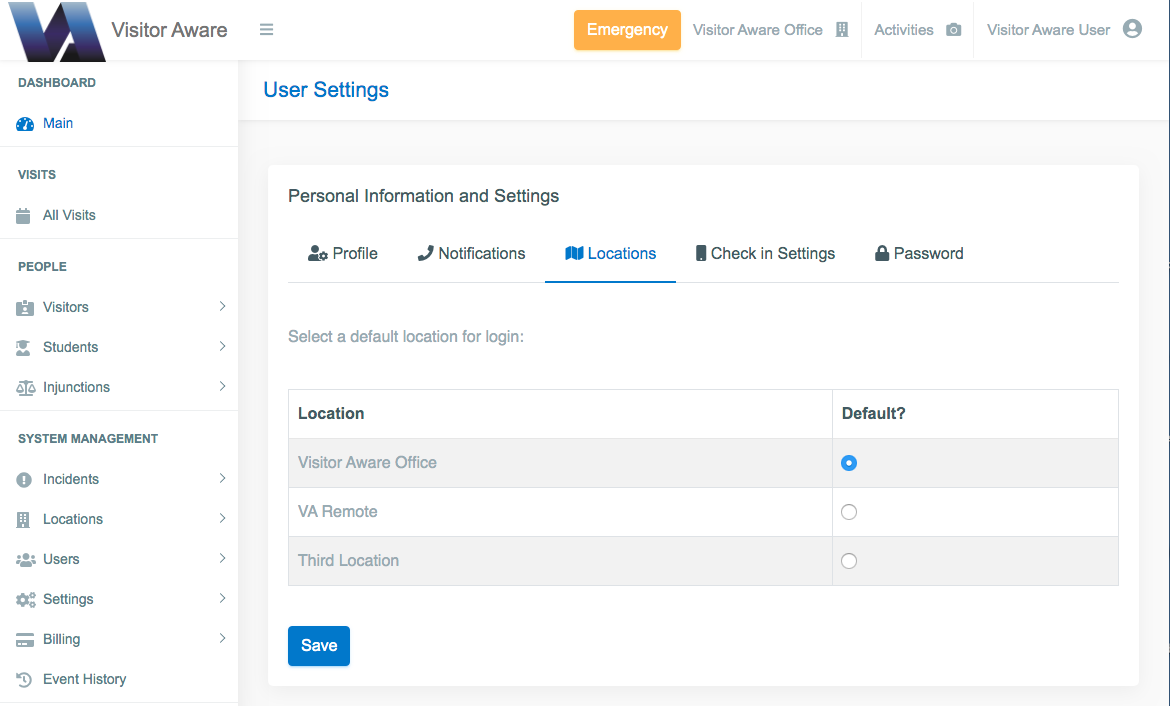
Task: Click the VA Remote table row text
Action: click(x=337, y=512)
